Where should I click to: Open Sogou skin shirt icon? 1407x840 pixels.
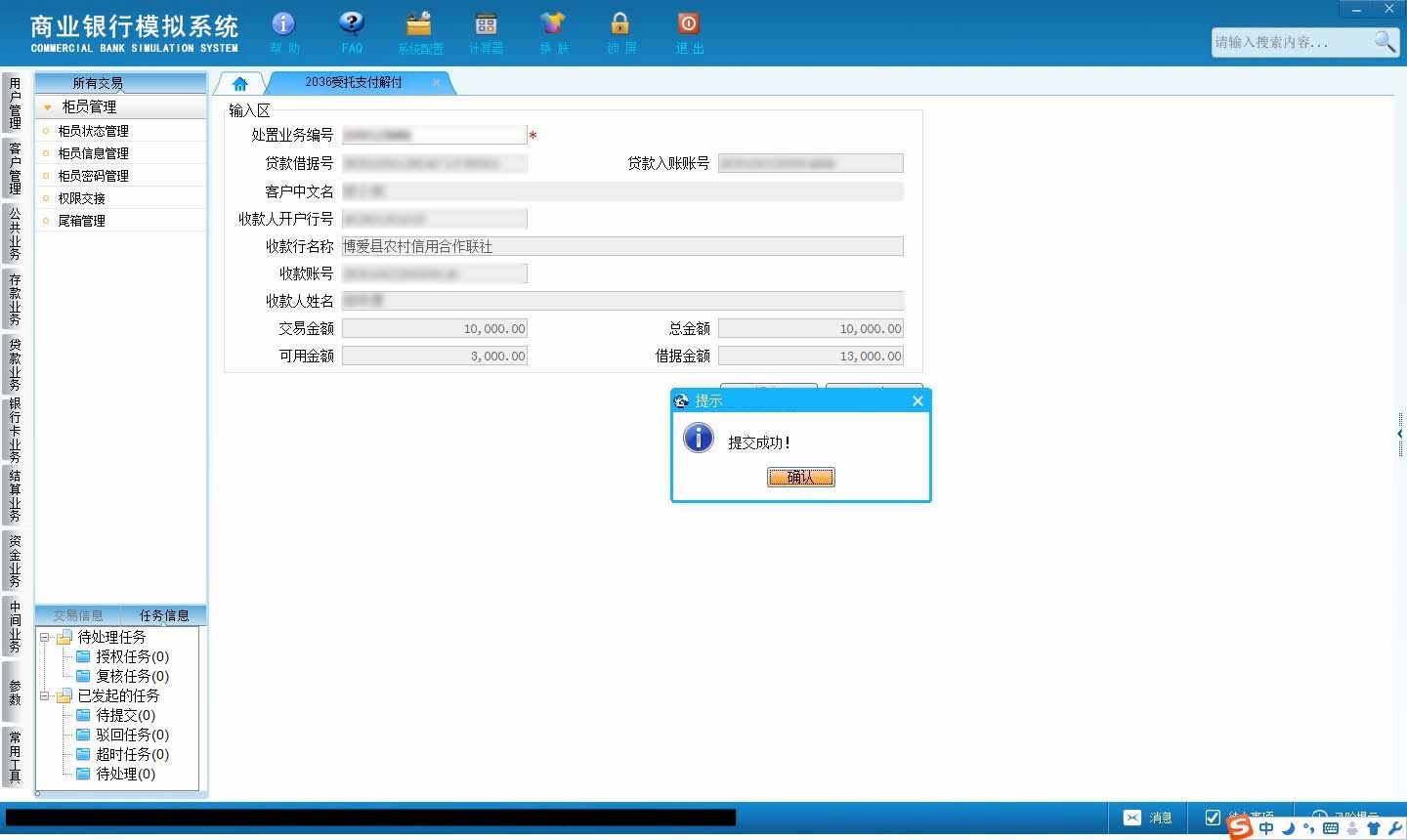(x=1374, y=828)
